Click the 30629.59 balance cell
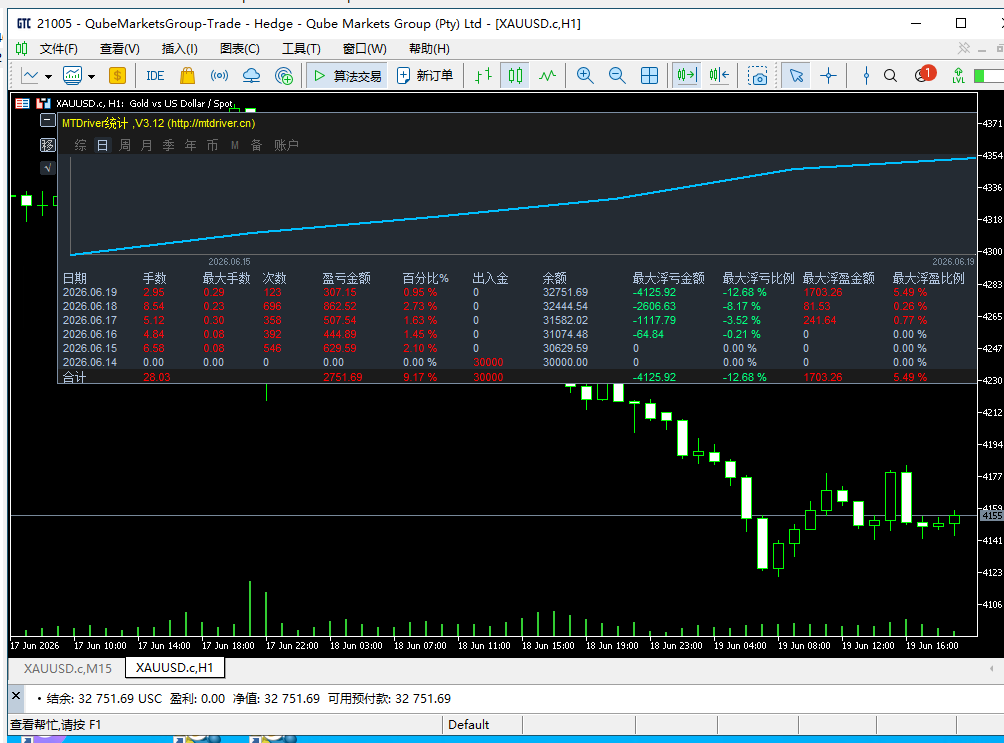Image resolution: width=1004 pixels, height=743 pixels. pos(565,348)
